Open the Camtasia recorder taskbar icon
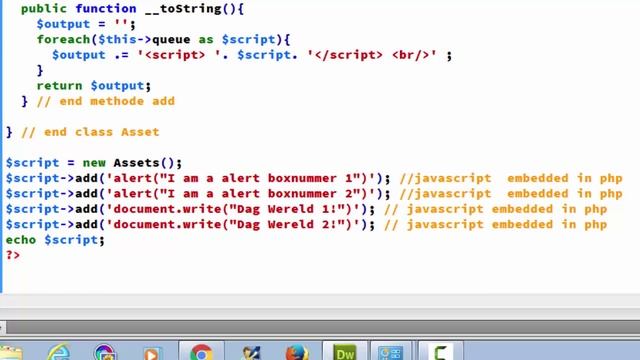 click(x=440, y=351)
